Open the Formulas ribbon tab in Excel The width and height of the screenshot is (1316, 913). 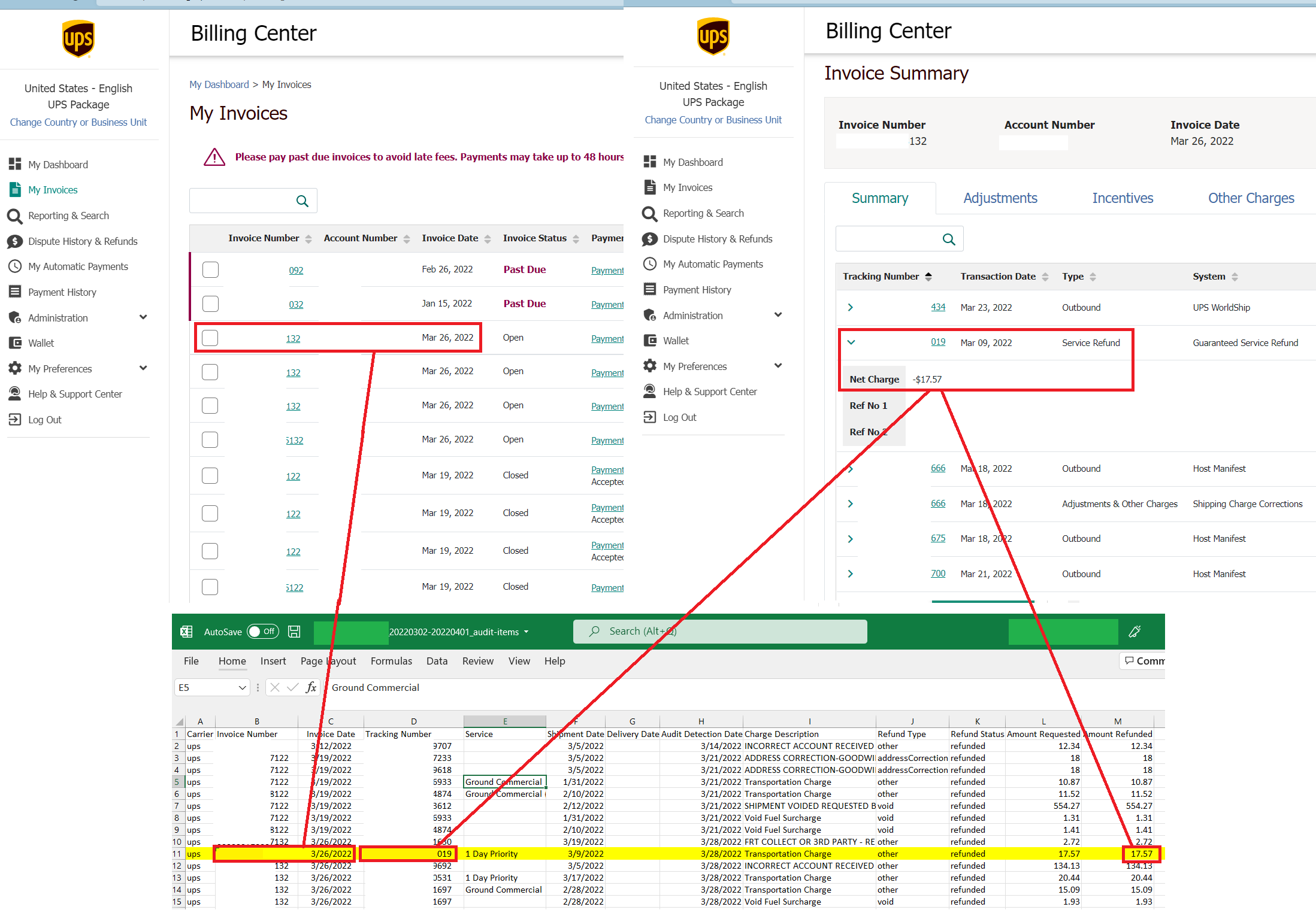[x=391, y=661]
